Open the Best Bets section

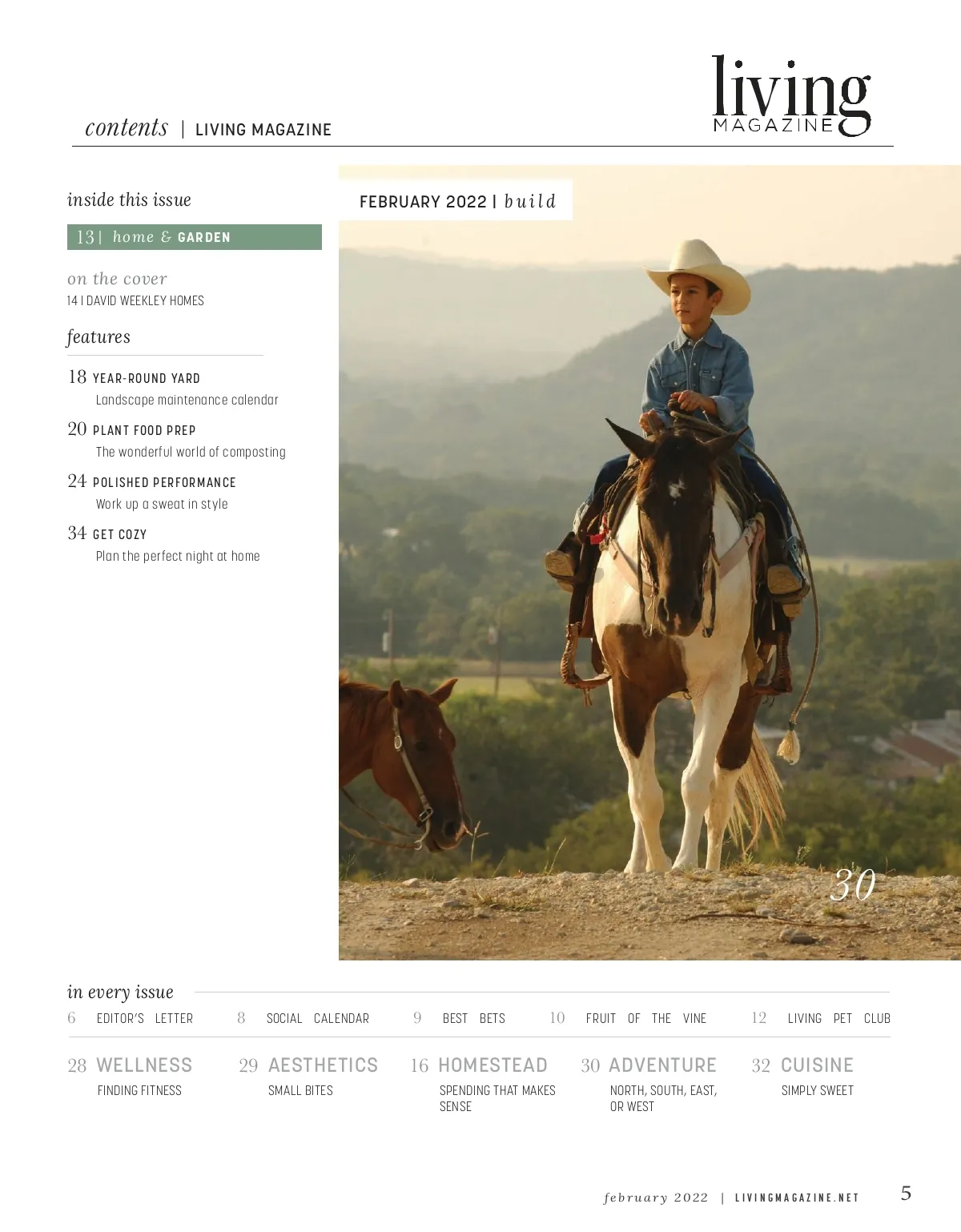[473, 1018]
